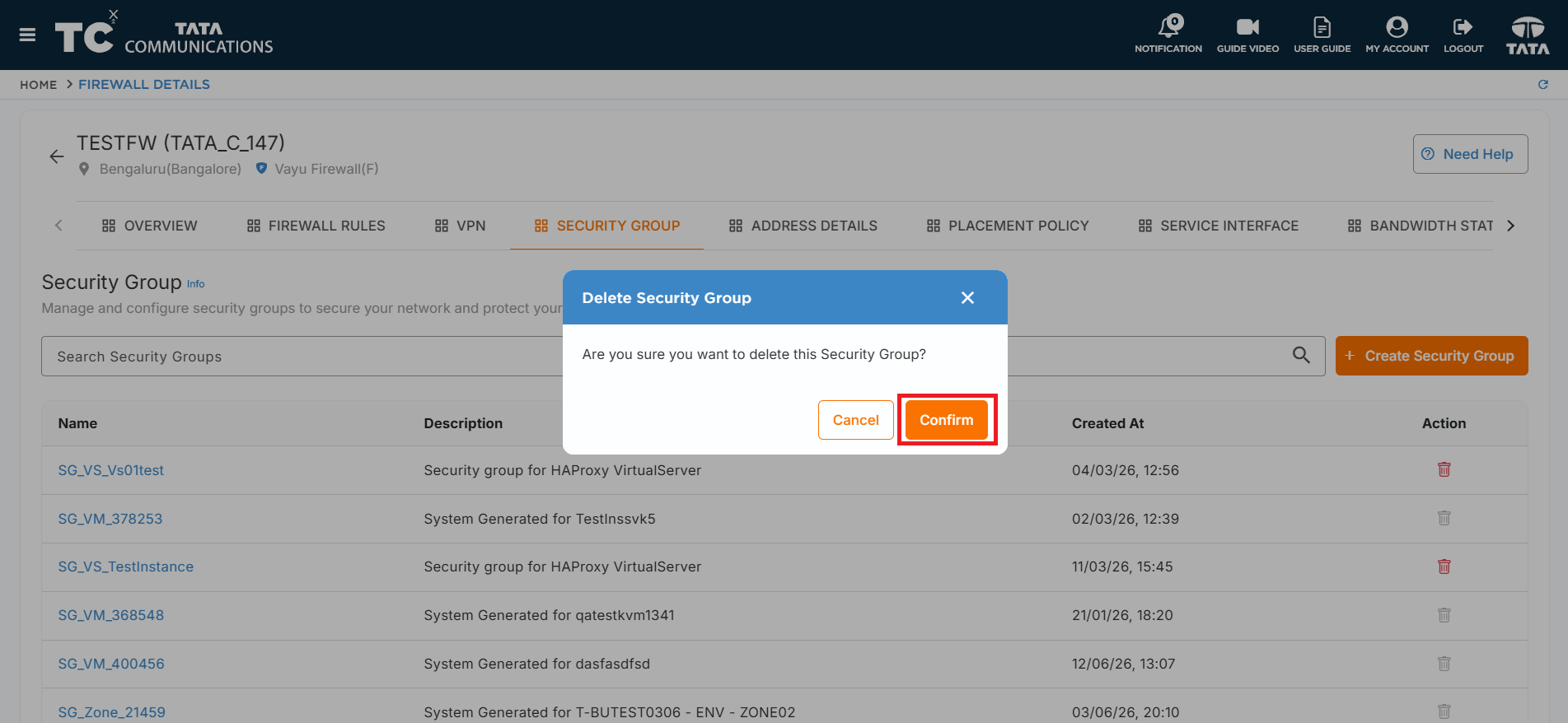Click the Created At column header
Image resolution: width=1568 pixels, height=723 pixels.
click(x=1107, y=423)
